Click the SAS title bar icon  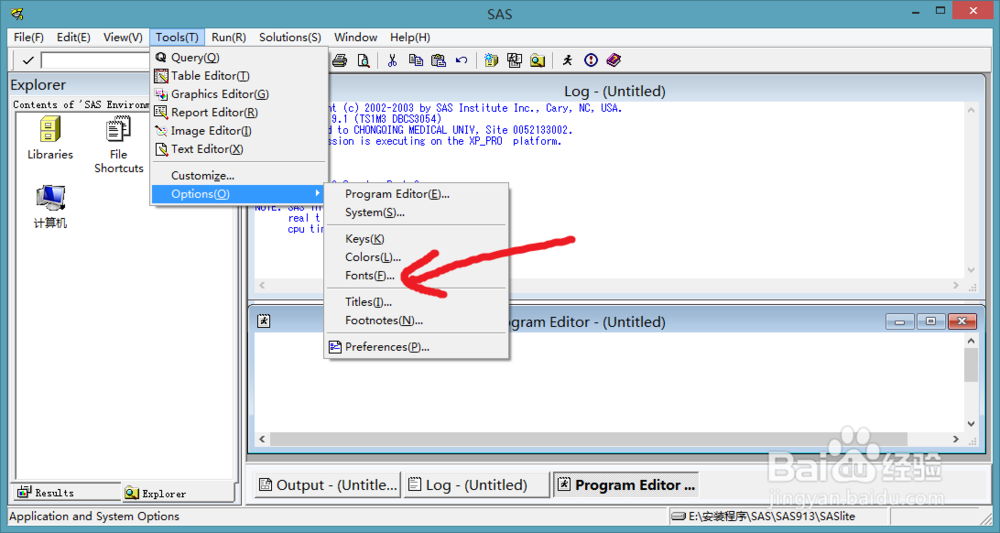point(17,13)
